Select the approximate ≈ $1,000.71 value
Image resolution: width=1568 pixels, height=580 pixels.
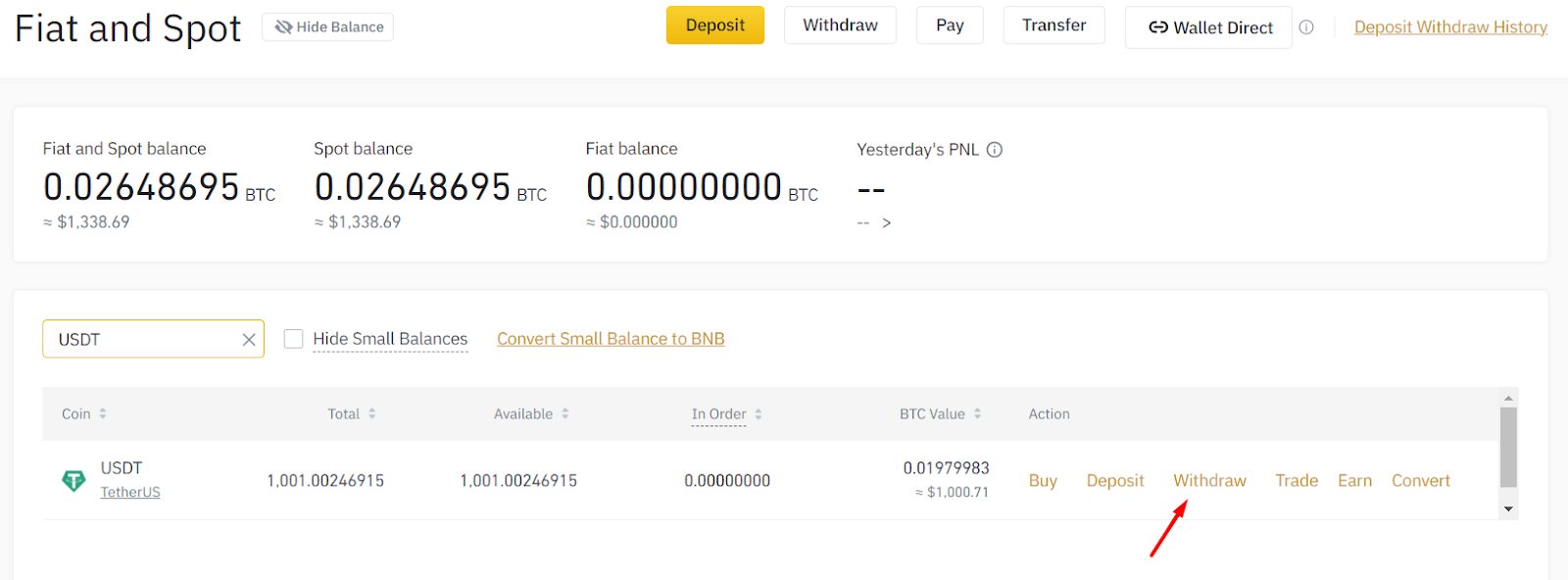pos(952,493)
